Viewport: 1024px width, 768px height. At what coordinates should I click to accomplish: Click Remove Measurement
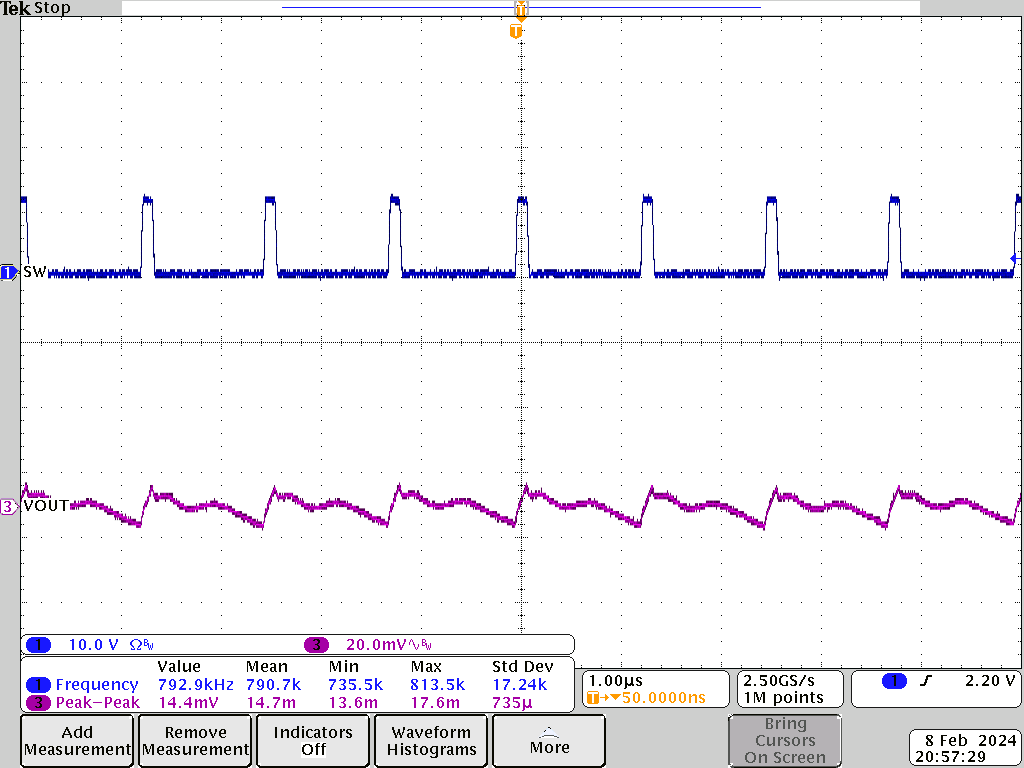coord(194,740)
